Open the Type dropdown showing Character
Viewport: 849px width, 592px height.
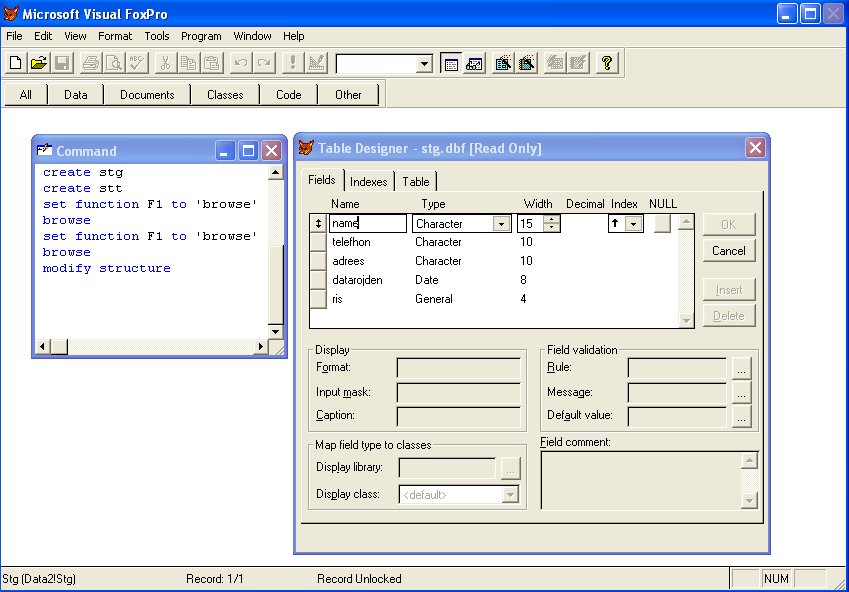point(501,224)
